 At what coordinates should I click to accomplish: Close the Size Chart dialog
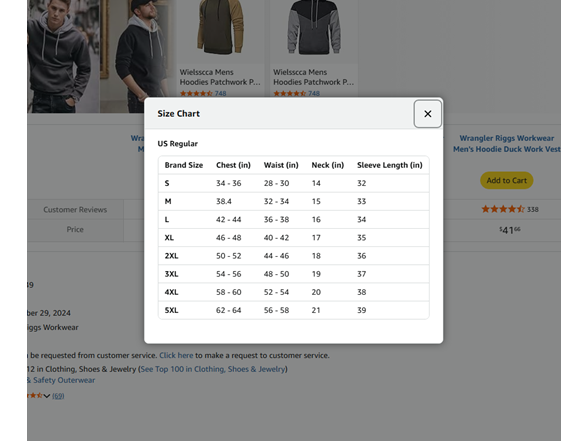[428, 114]
